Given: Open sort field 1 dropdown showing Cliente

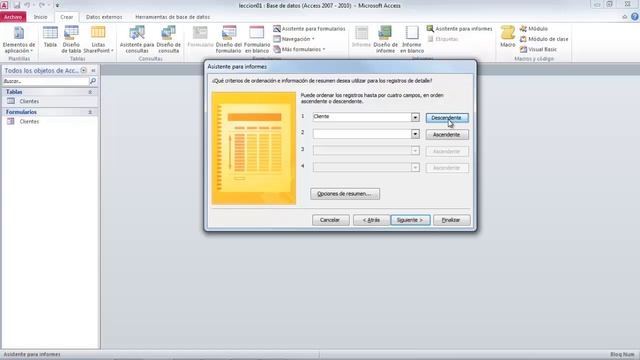Looking at the screenshot, I should (x=415, y=117).
